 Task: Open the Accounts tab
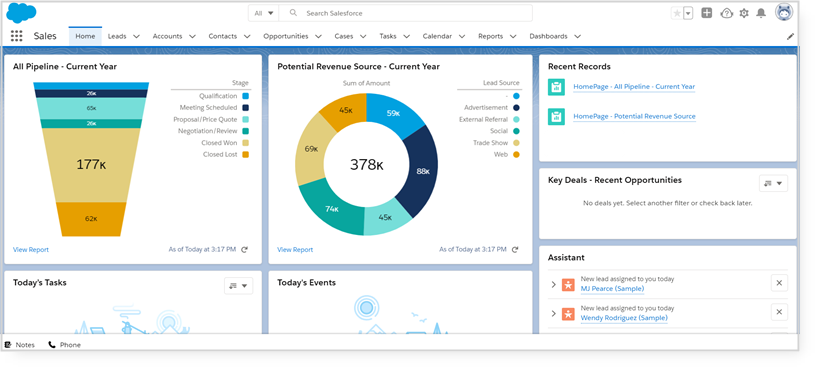click(167, 36)
